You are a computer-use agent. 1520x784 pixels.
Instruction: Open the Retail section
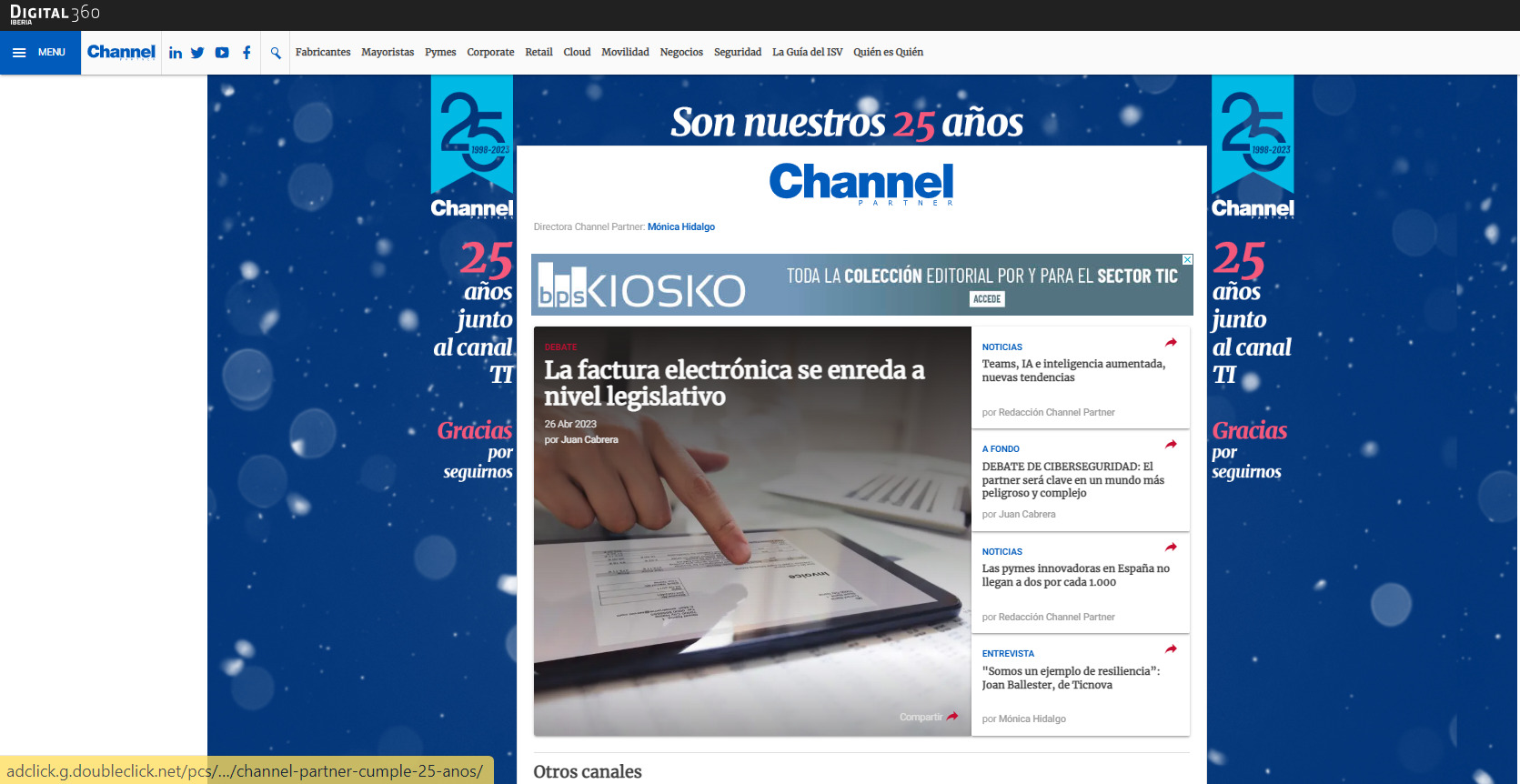(539, 53)
